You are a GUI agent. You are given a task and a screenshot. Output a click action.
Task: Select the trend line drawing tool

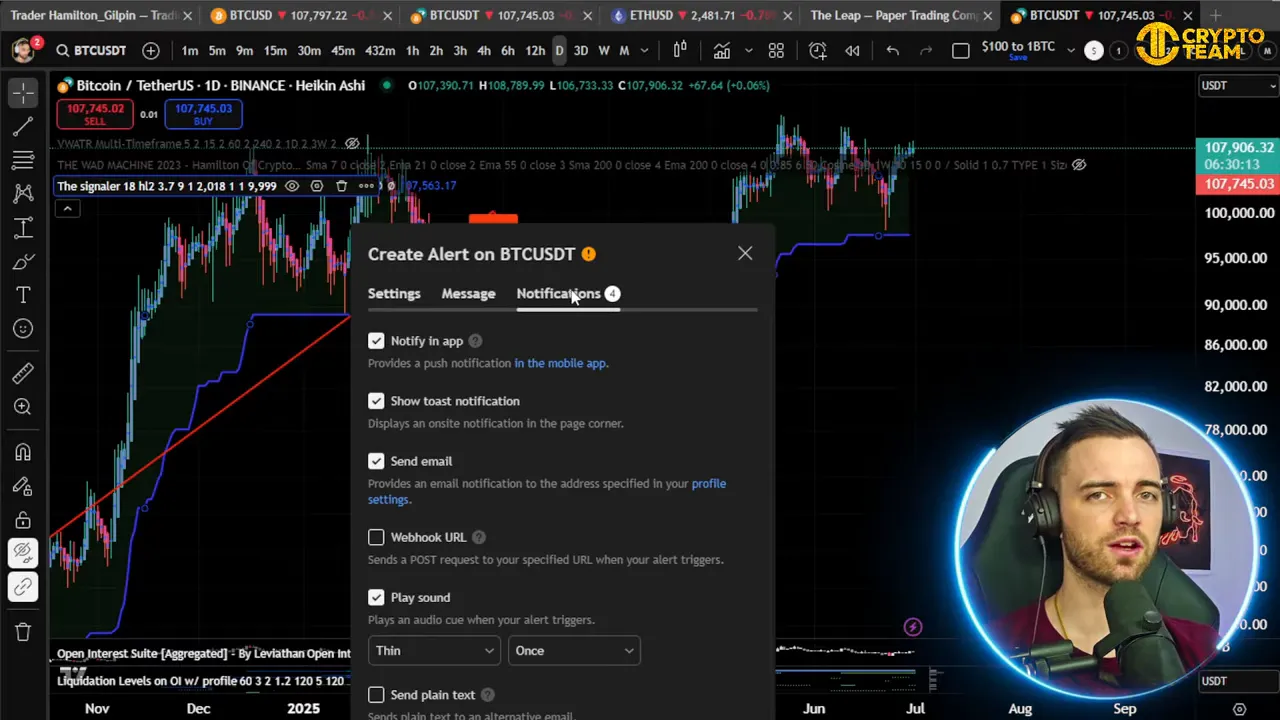[x=23, y=126]
